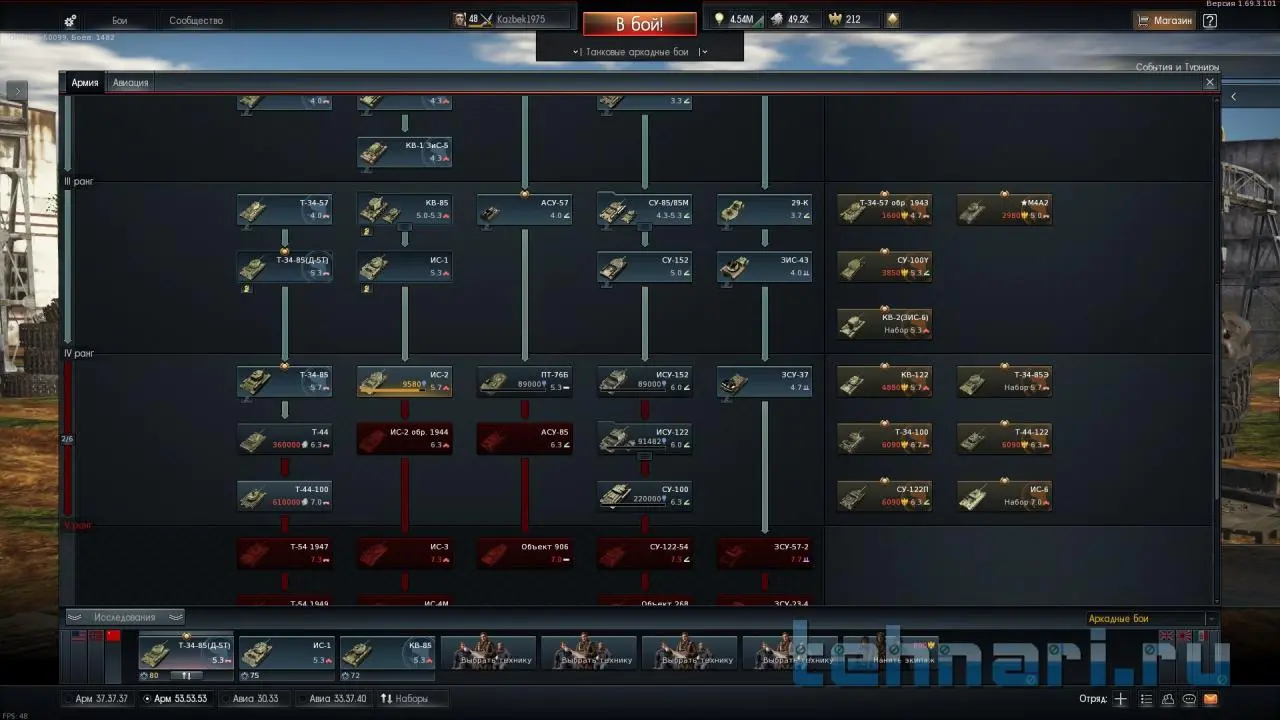
Task: Open the Бои menu
Action: point(119,21)
